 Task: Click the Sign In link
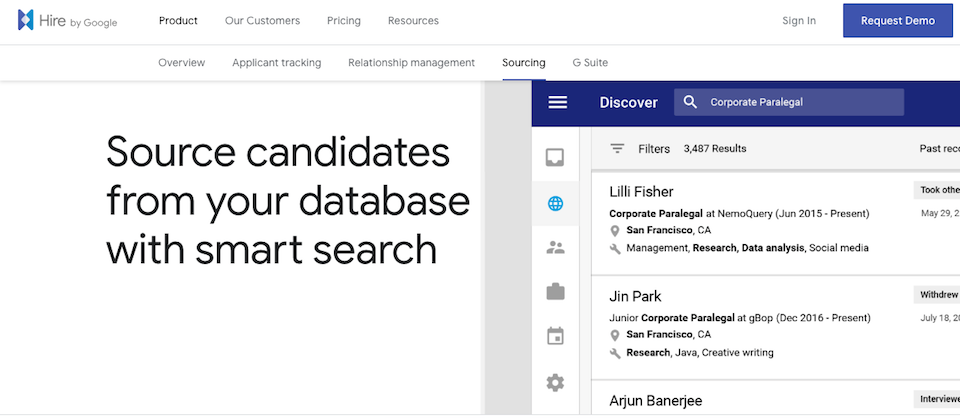pos(799,21)
